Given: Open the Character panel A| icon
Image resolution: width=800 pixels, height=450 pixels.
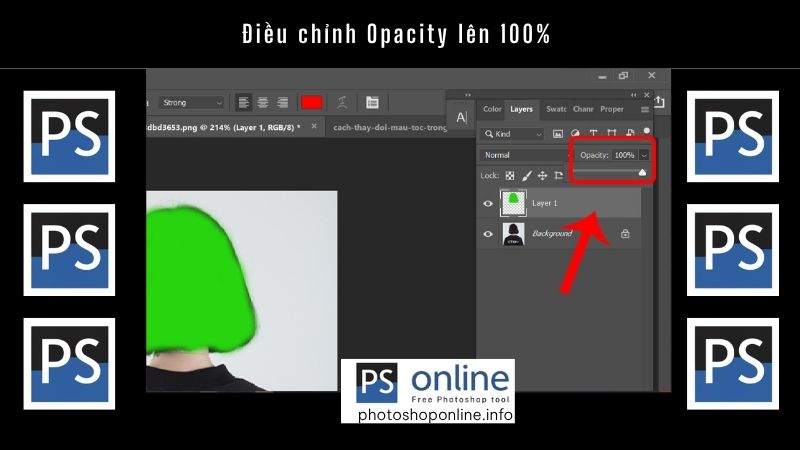Looking at the screenshot, I should pyautogui.click(x=461, y=117).
